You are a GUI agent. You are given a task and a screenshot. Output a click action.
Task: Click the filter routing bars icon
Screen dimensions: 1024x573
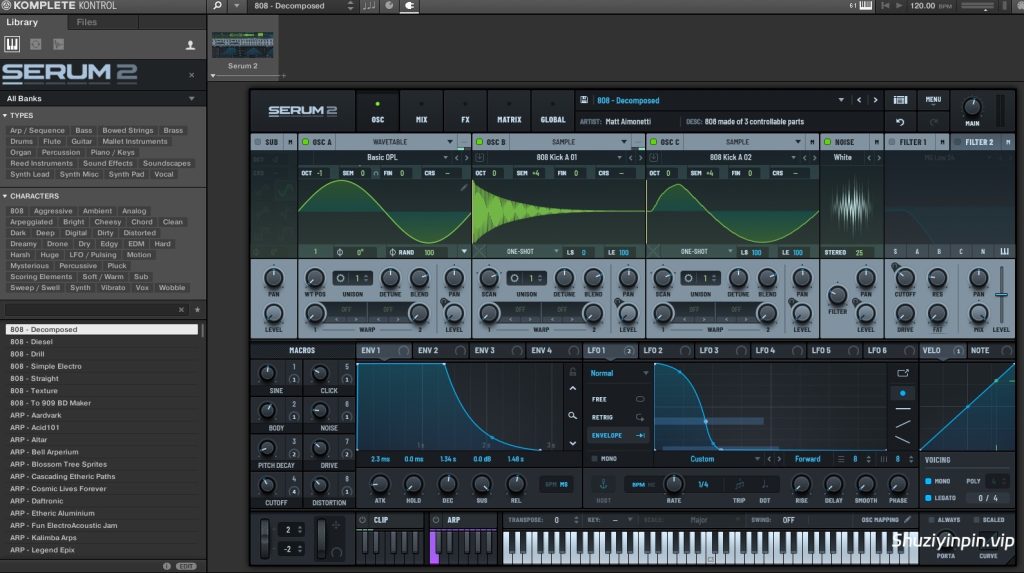pyautogui.click(x=1004, y=252)
